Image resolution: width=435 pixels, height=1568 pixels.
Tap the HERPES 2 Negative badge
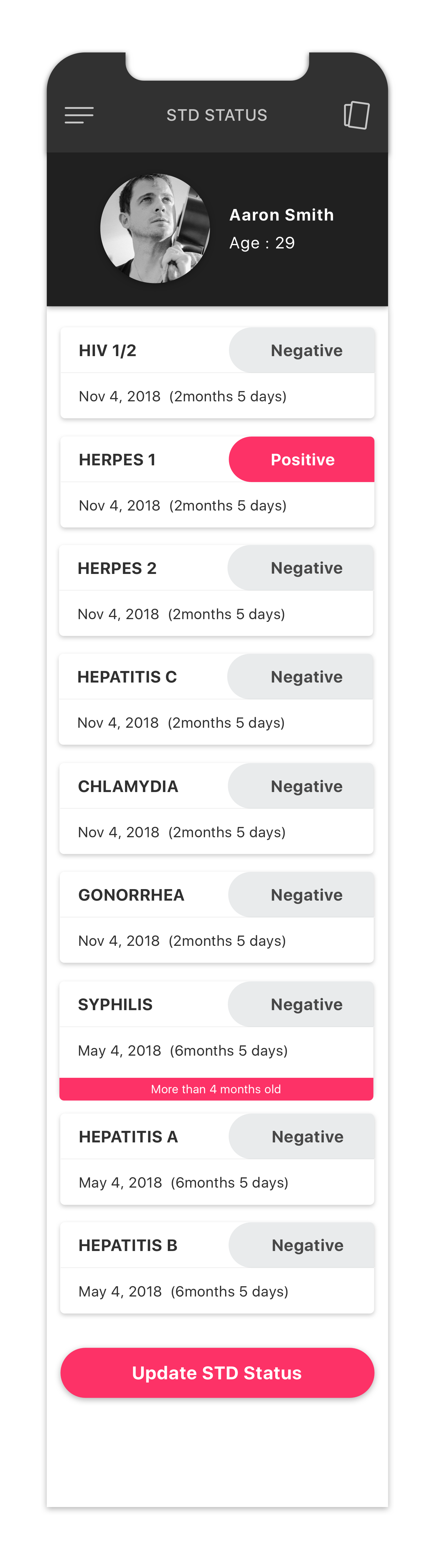coord(301,568)
